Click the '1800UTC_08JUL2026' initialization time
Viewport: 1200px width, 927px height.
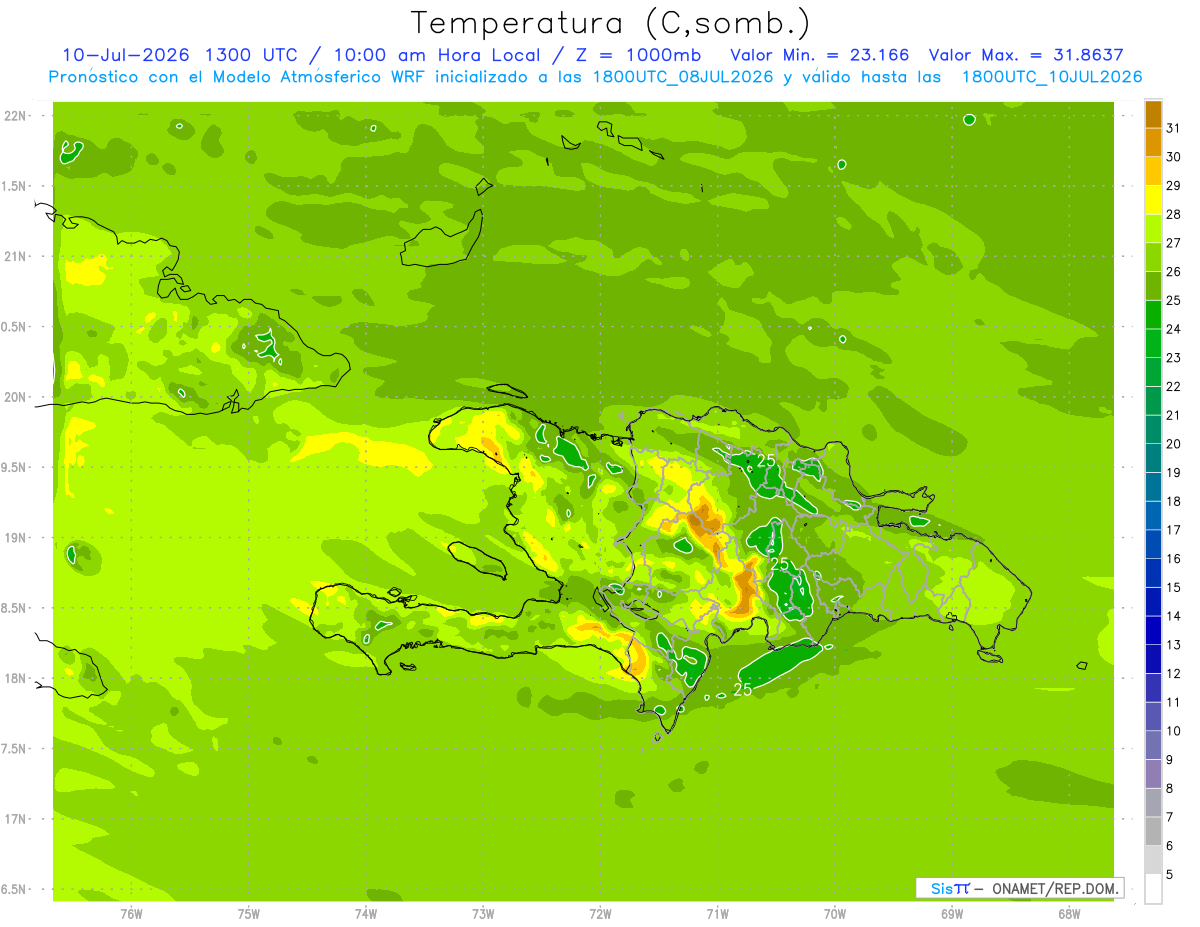(x=681, y=77)
